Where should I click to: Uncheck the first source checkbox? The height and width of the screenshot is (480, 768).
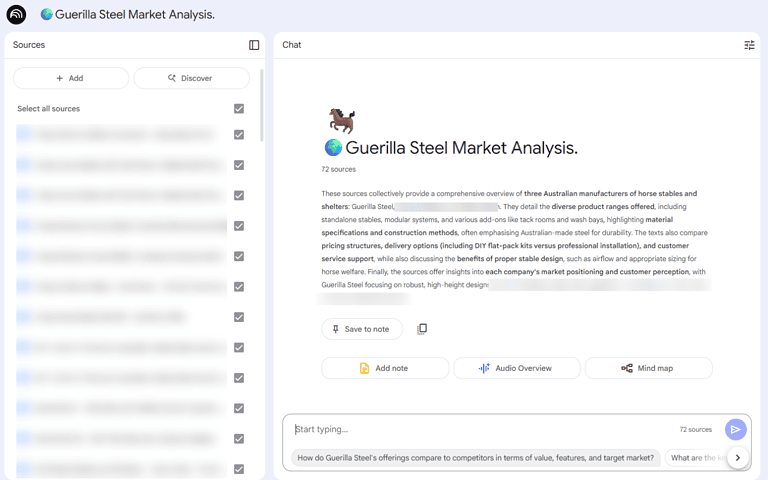tap(239, 135)
